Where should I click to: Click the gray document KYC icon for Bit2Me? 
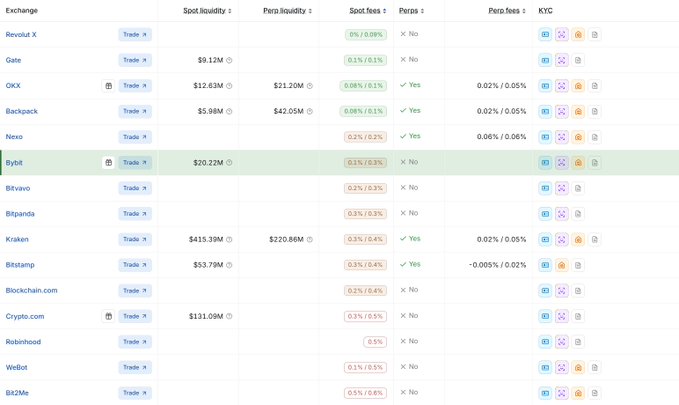pyautogui.click(x=595, y=393)
